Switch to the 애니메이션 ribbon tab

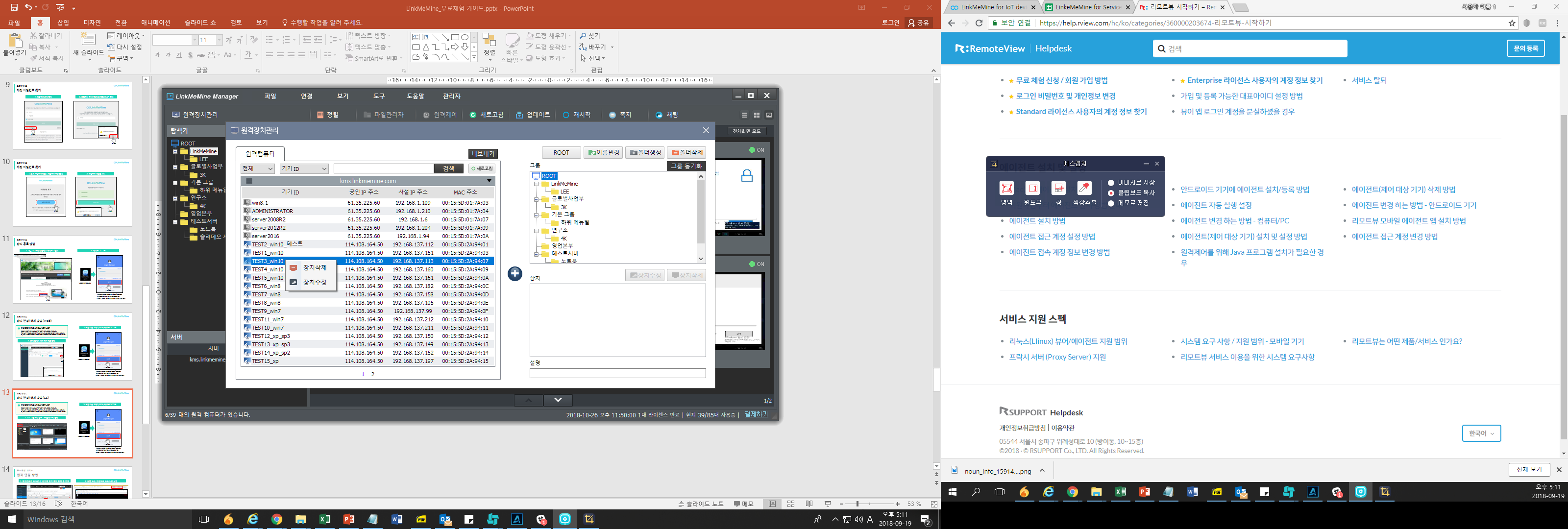(x=156, y=23)
